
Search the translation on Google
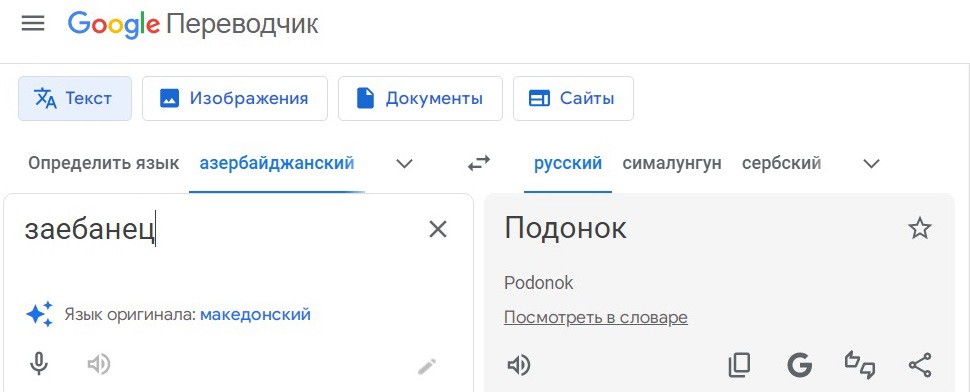799,365
